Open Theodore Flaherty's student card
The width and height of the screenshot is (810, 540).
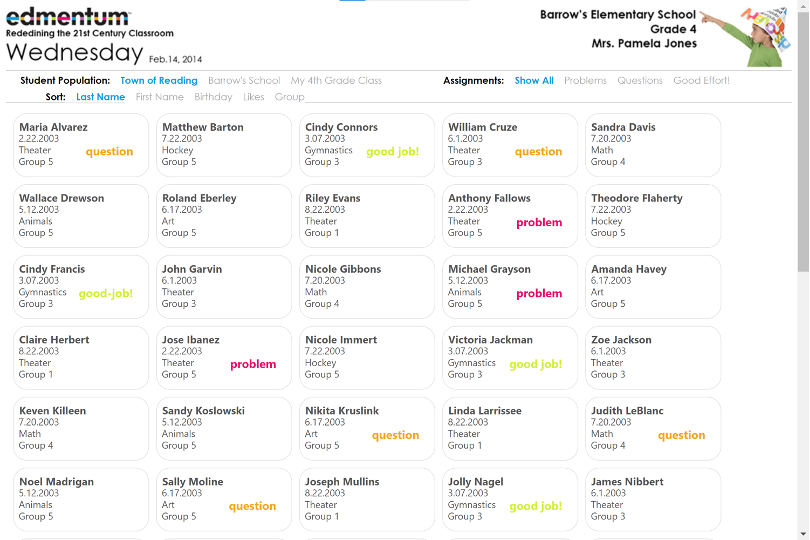point(653,215)
